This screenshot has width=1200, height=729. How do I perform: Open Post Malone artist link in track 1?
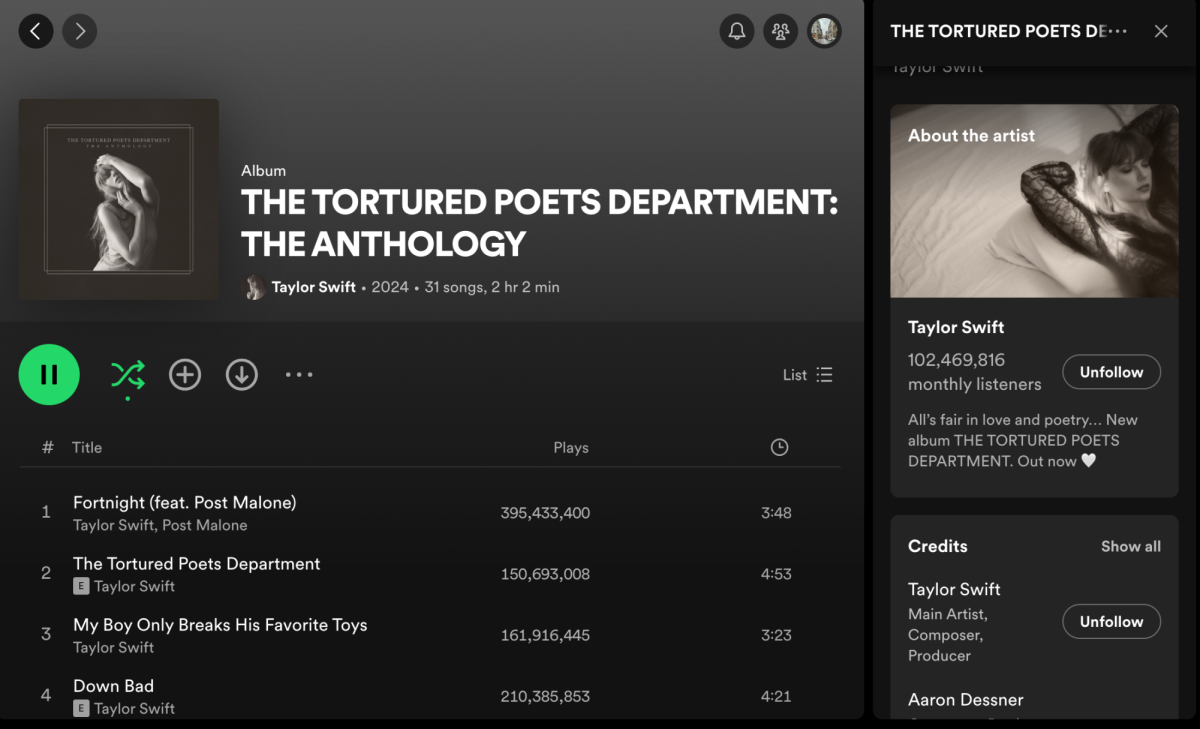205,525
